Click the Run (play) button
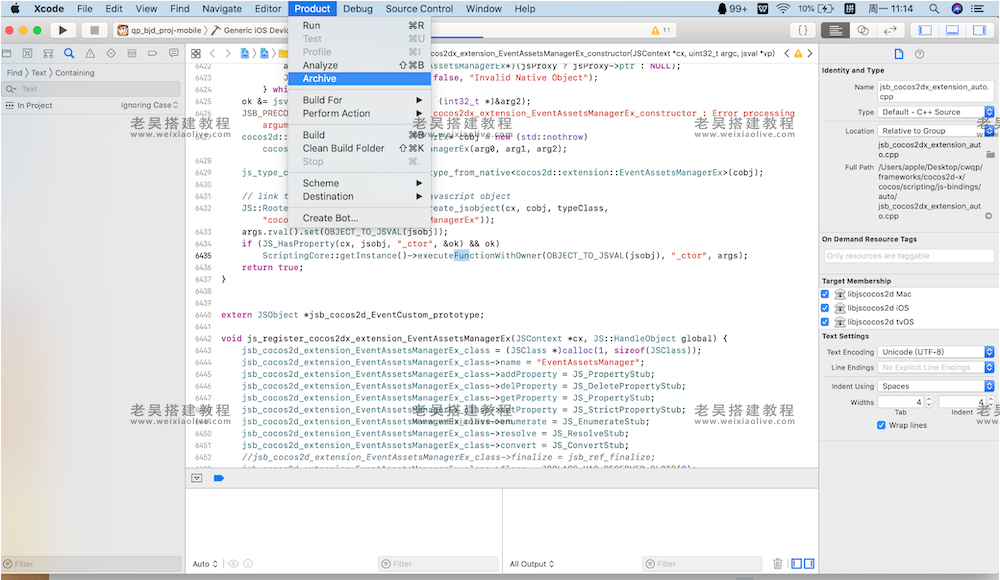Screen dimensions: 1000x580 click(64, 31)
